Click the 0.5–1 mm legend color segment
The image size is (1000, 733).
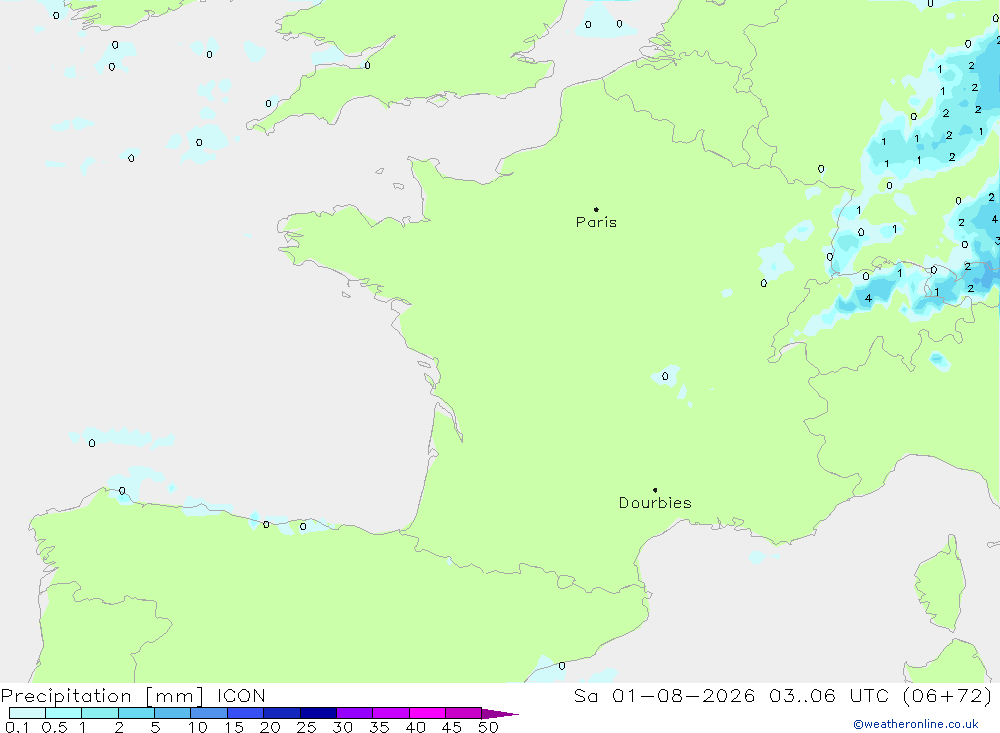click(64, 713)
